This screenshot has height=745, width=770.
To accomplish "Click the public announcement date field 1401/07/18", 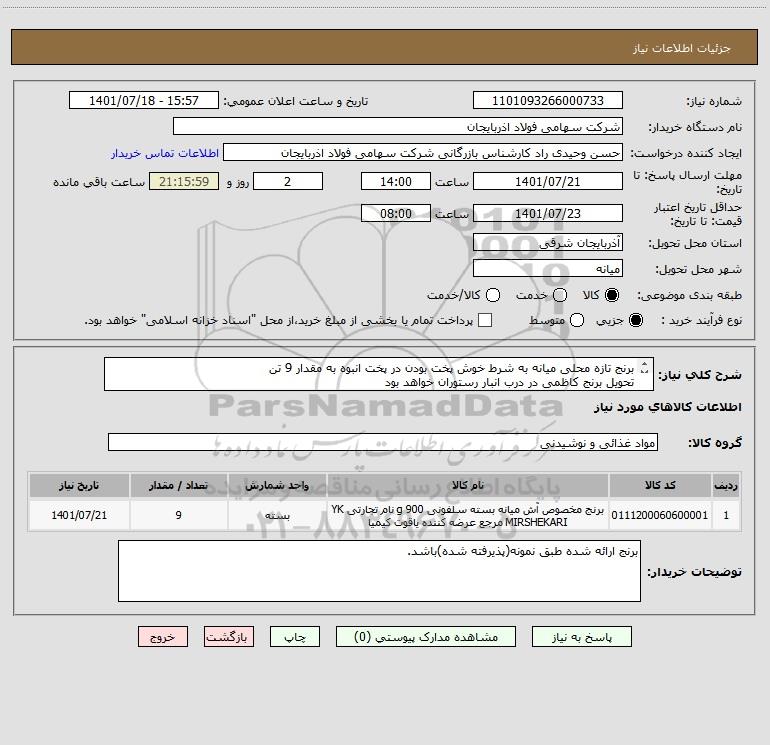I will click(144, 101).
